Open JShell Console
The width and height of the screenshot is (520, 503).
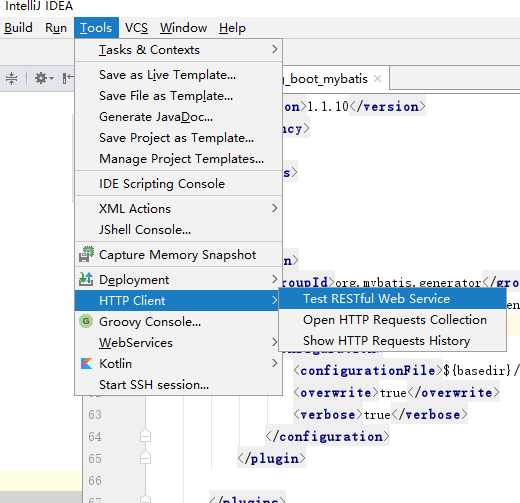(x=179, y=230)
